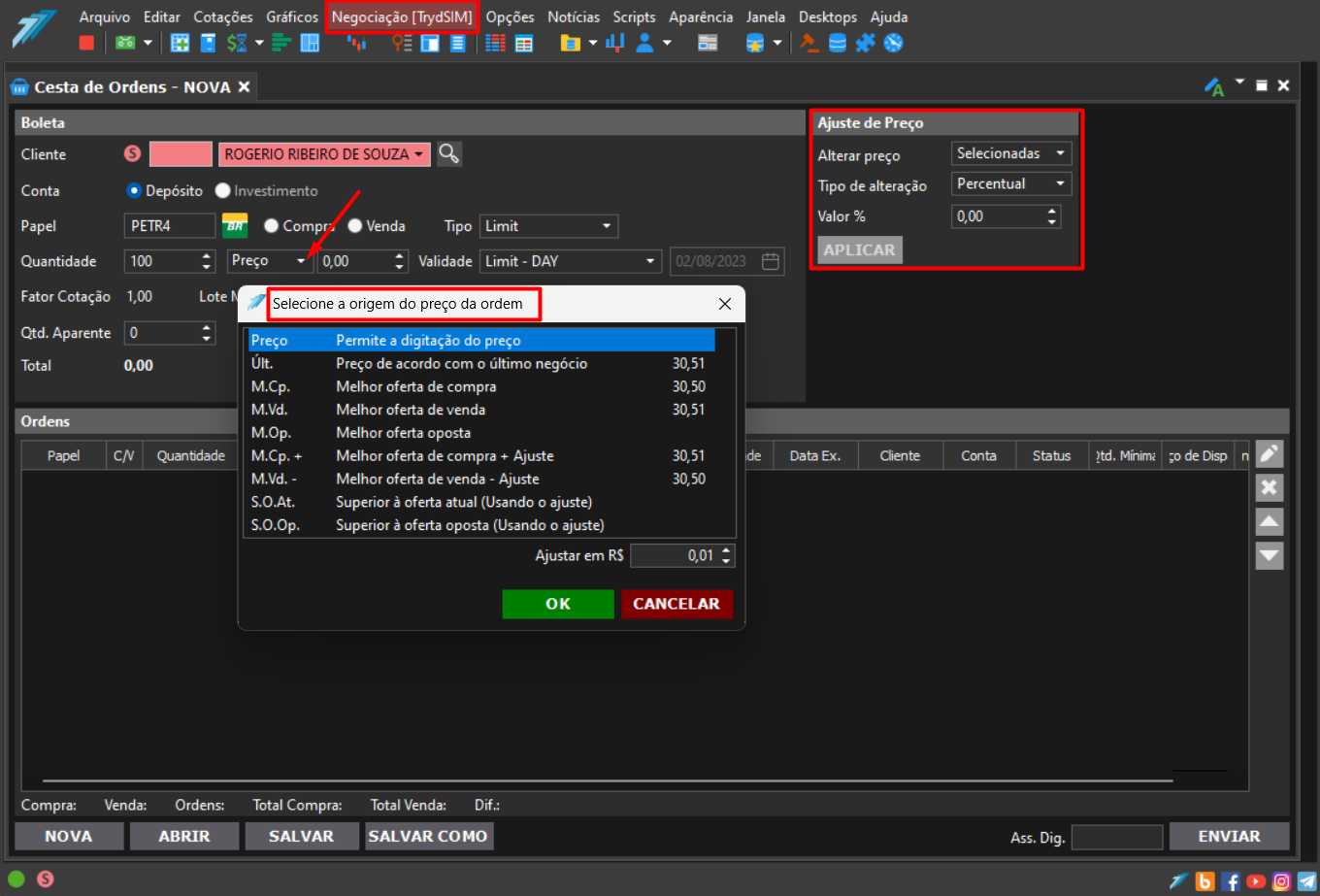
Task: Choose the Compra radio button
Action: [x=272, y=226]
